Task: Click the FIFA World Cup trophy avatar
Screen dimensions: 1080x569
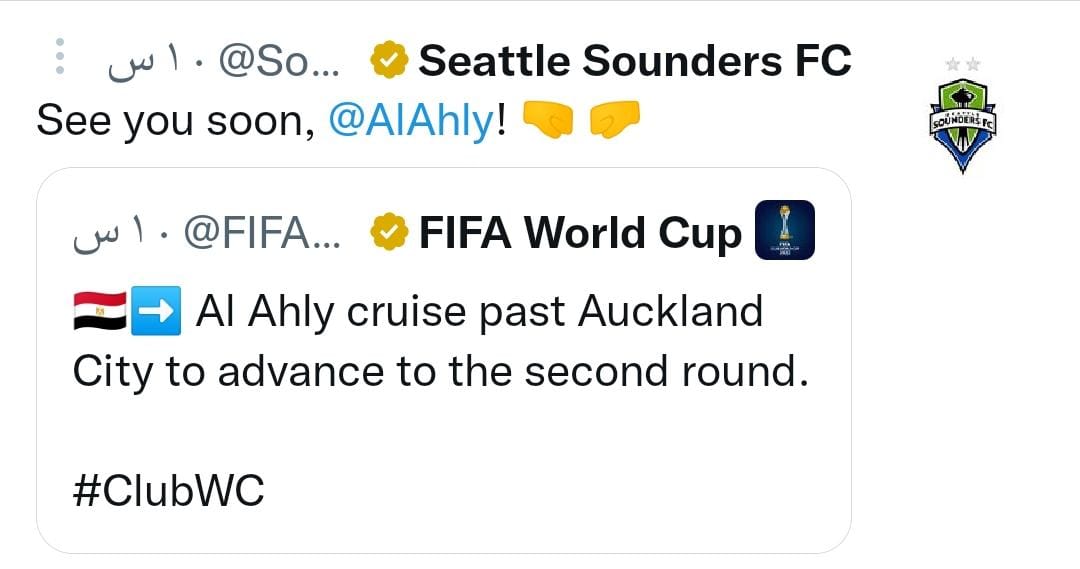Action: 783,231
